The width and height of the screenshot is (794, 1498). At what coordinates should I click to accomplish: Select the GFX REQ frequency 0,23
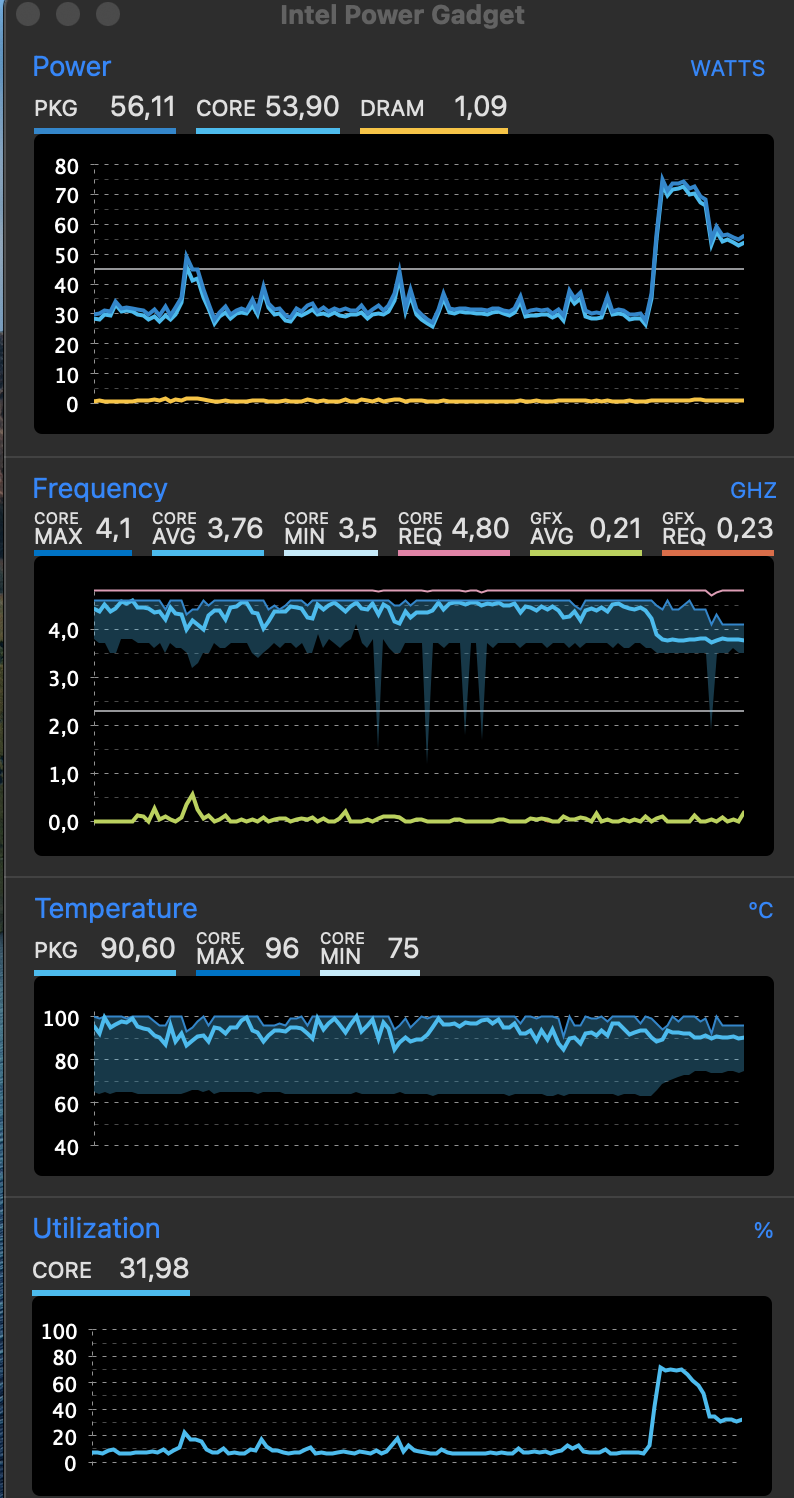click(x=745, y=528)
